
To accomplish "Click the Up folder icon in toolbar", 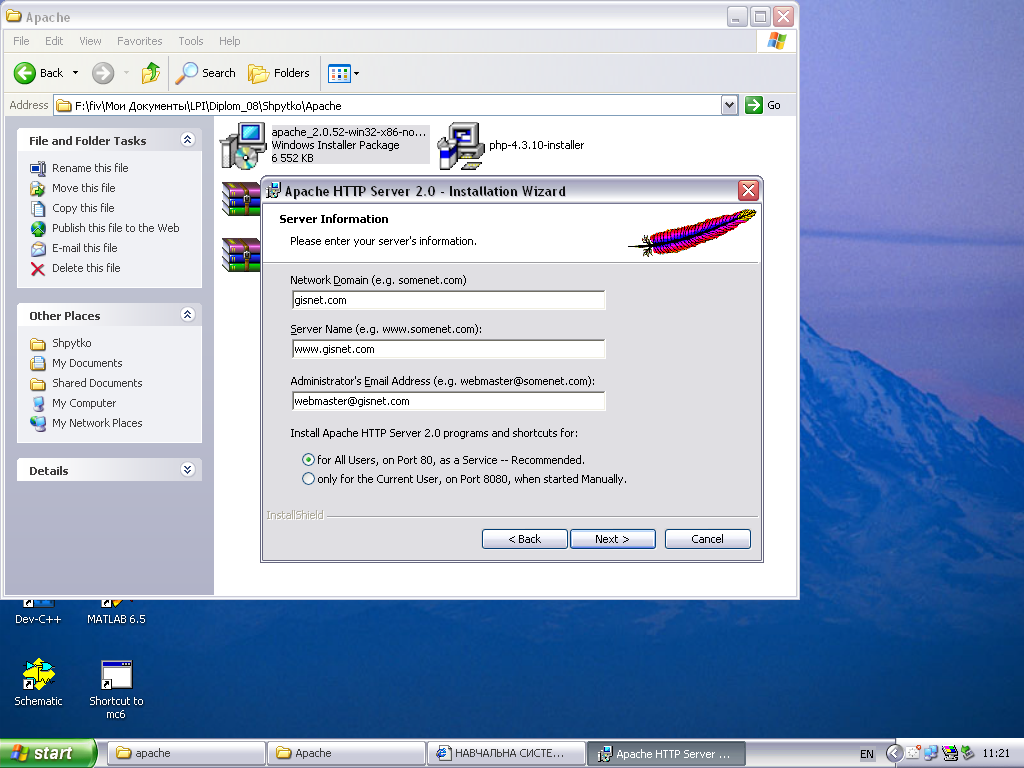I will 151,73.
